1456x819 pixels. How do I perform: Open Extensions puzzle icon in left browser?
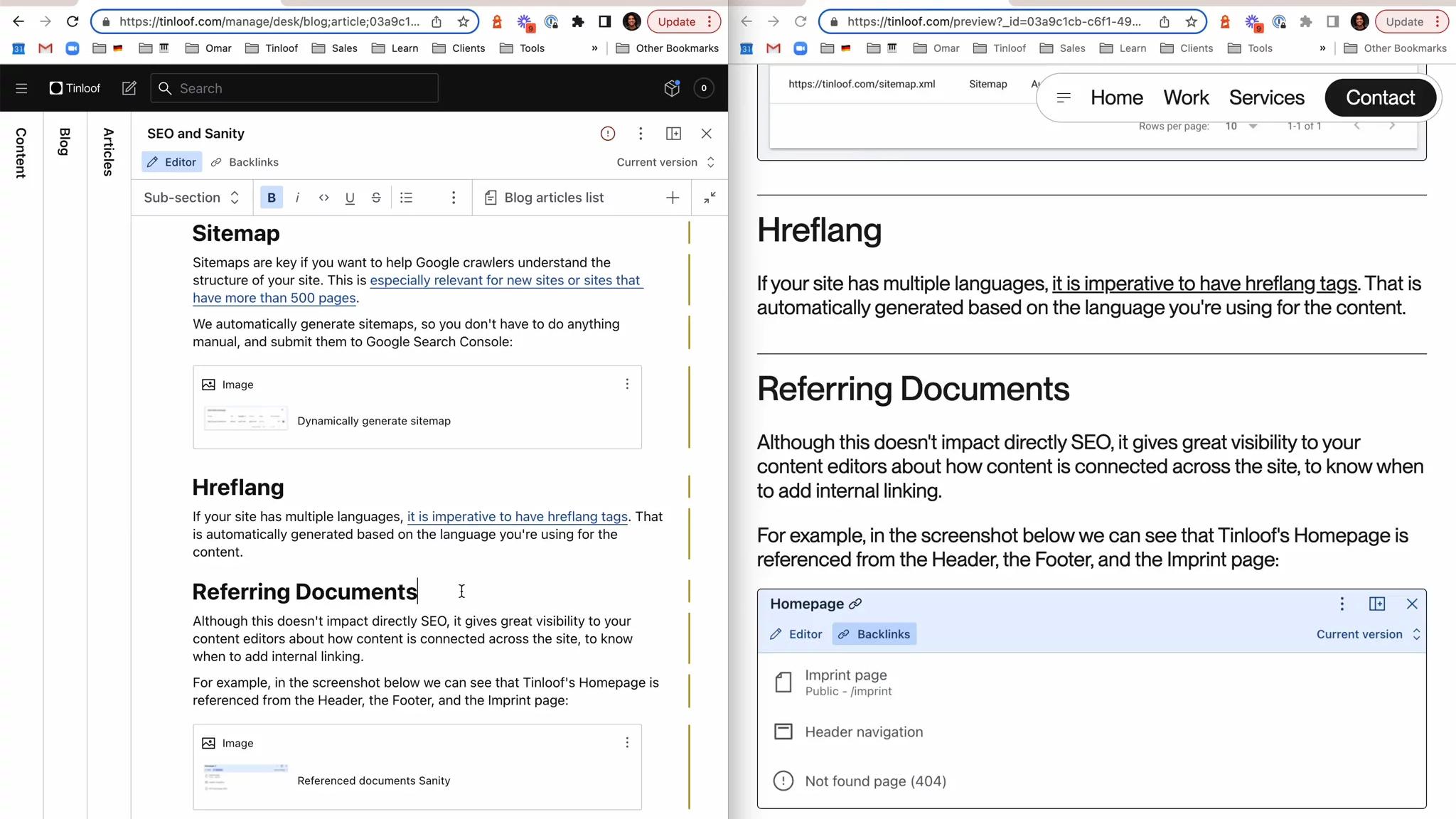point(578,21)
